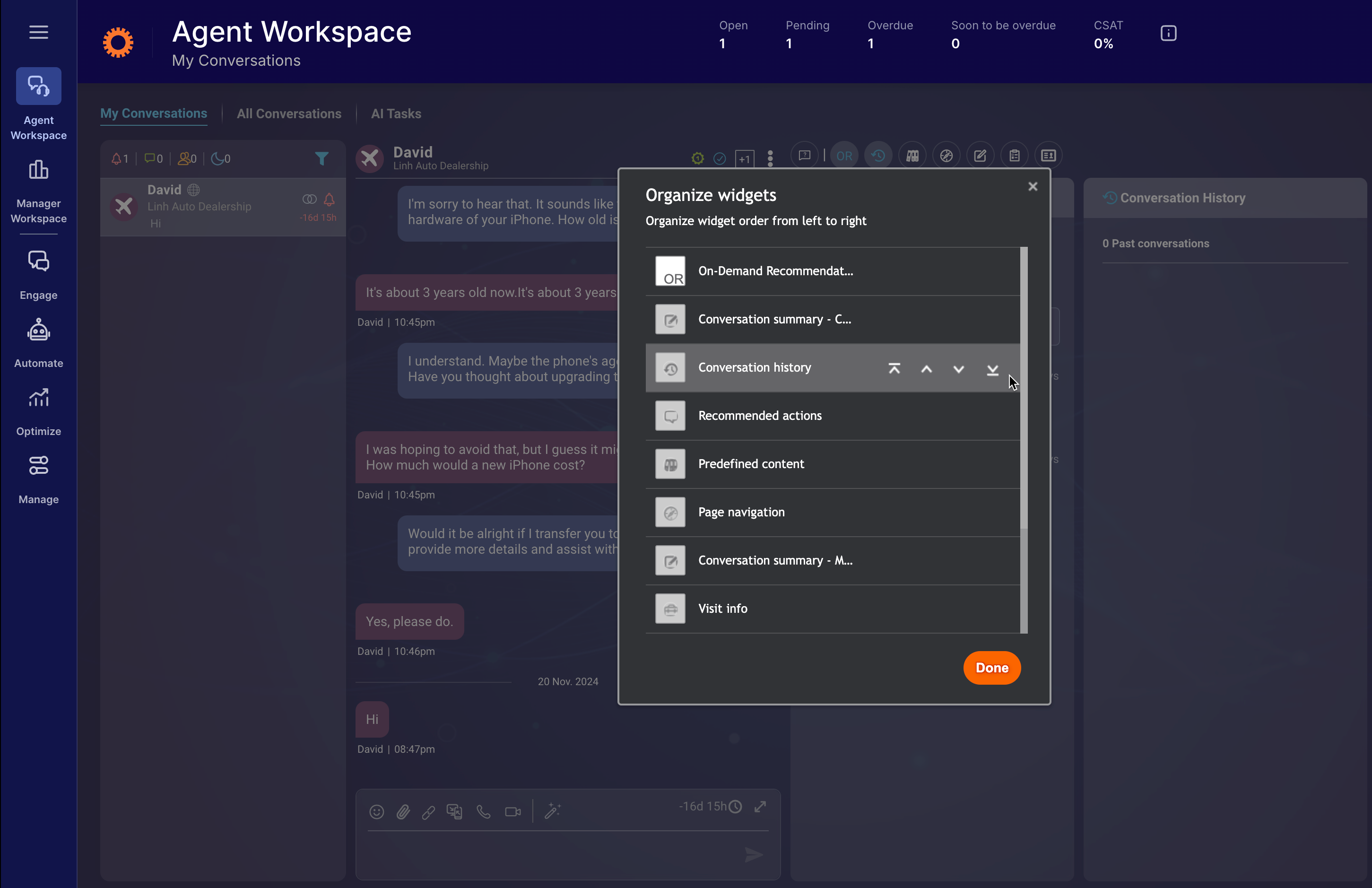Open the Optimize section
This screenshot has width=1372, height=888.
click(39, 412)
